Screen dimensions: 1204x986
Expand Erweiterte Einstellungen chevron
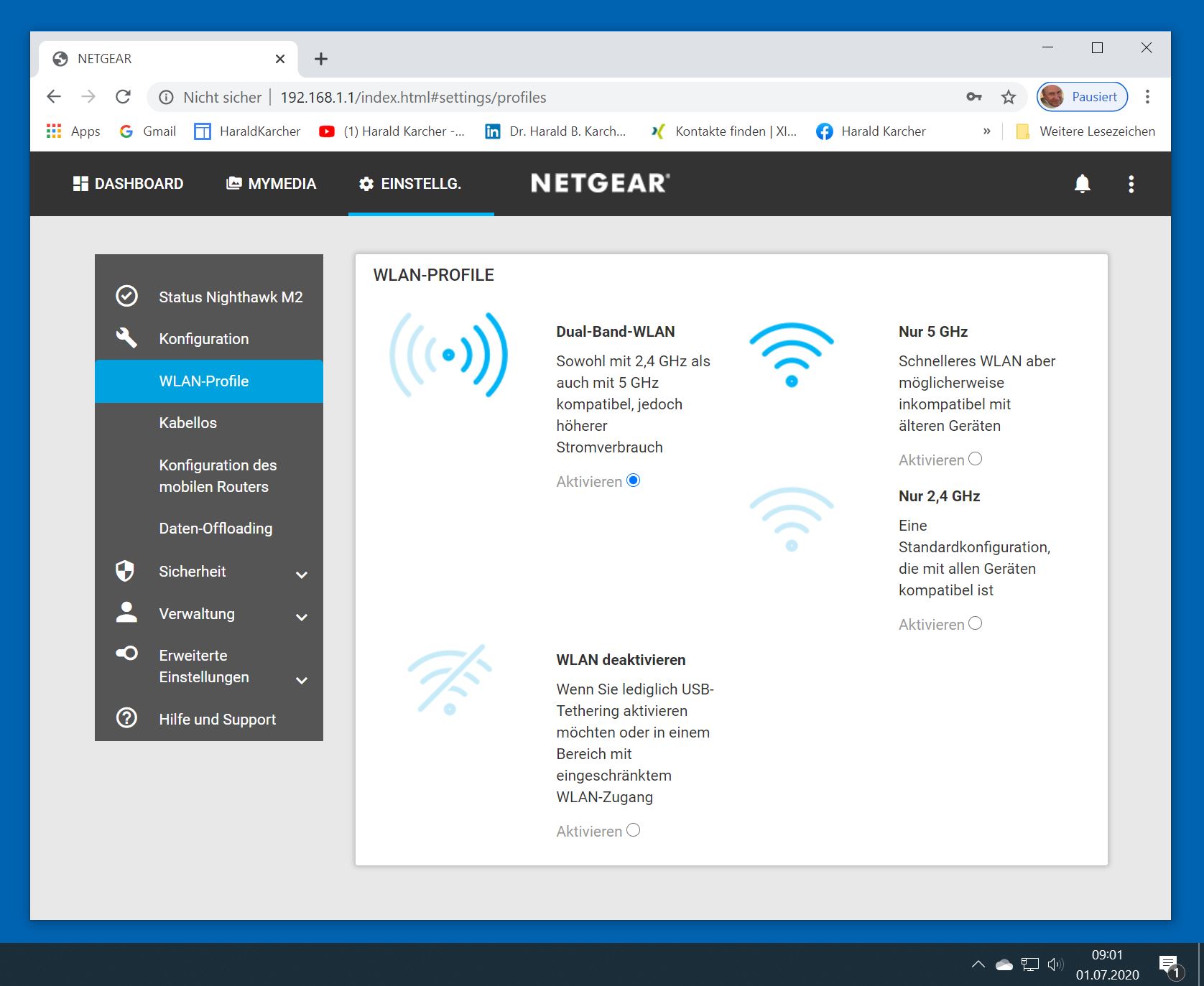click(302, 680)
